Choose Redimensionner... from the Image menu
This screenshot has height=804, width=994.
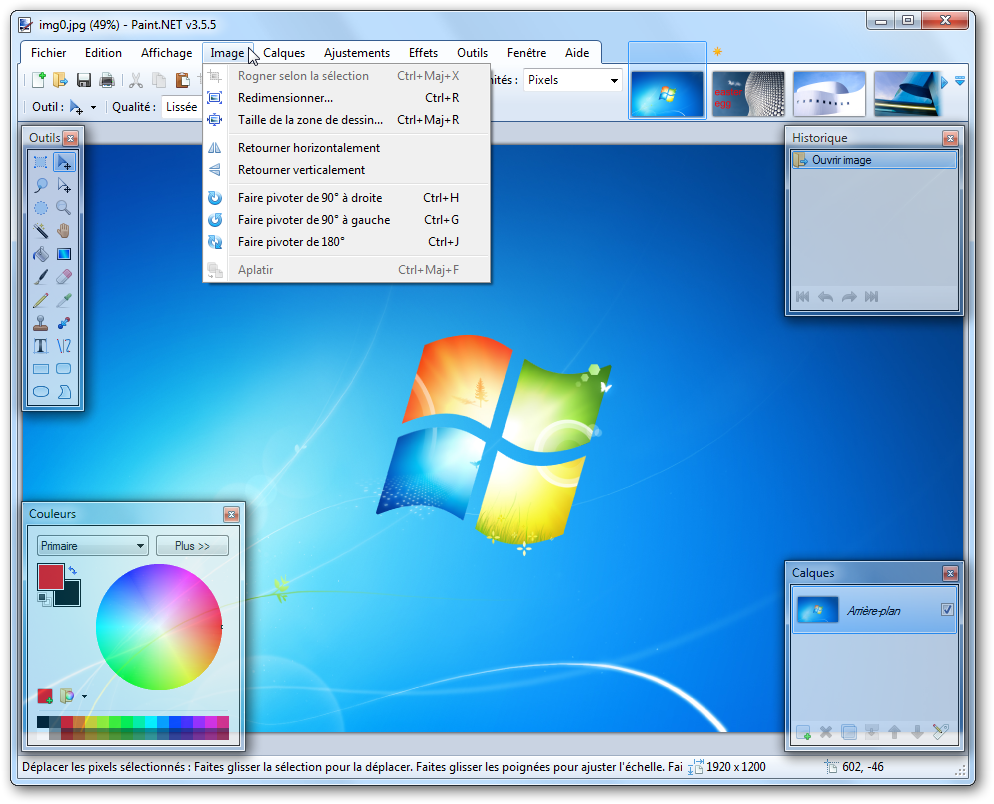[x=285, y=98]
